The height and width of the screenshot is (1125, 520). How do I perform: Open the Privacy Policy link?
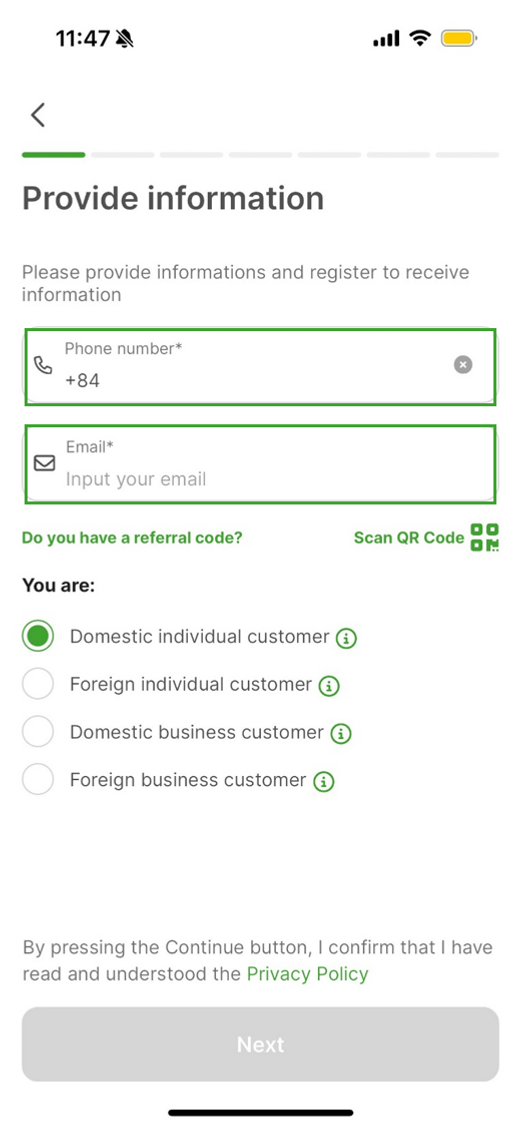pyautogui.click(x=308, y=974)
